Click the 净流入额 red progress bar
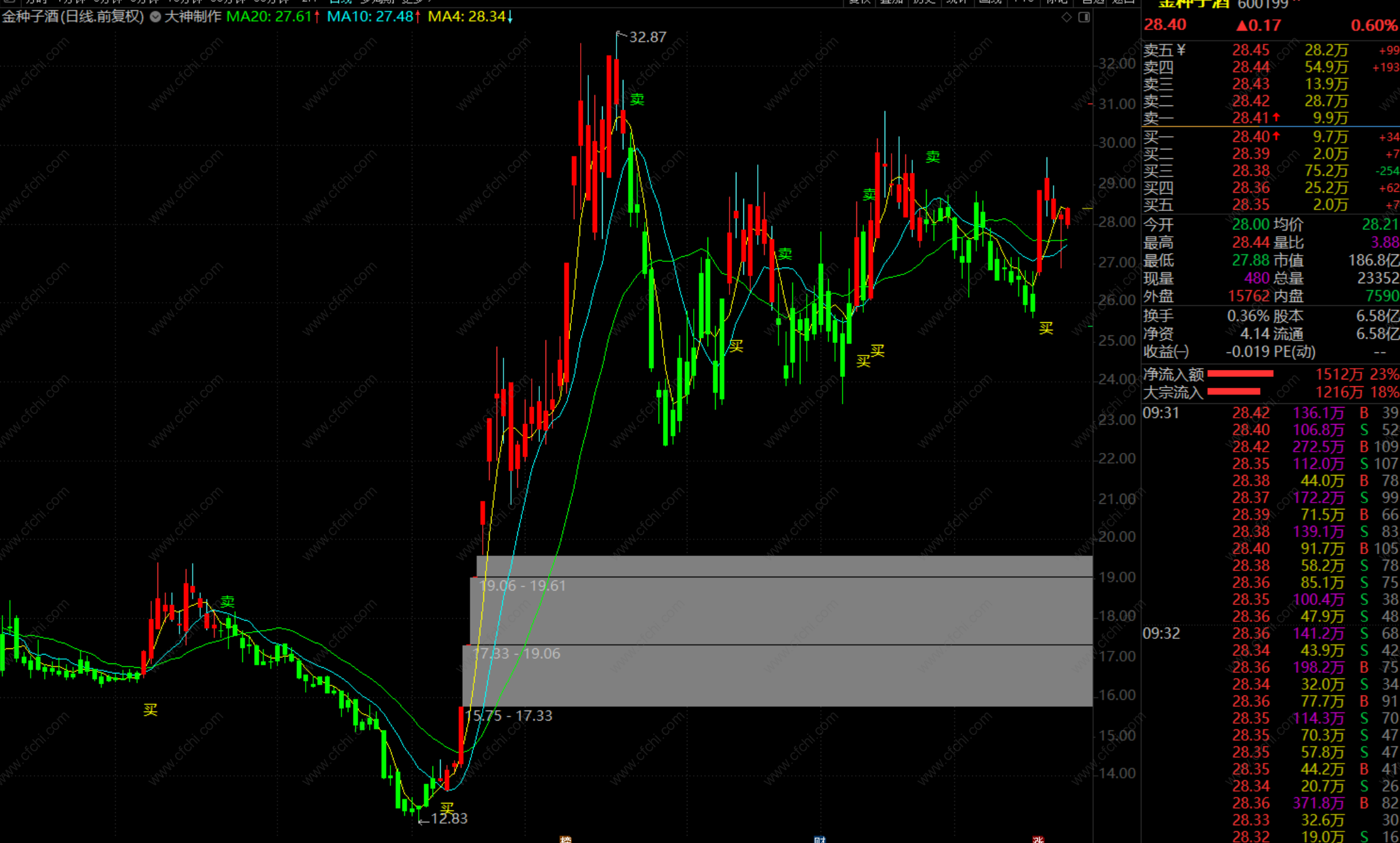The height and width of the screenshot is (843, 1400). coord(1240,374)
